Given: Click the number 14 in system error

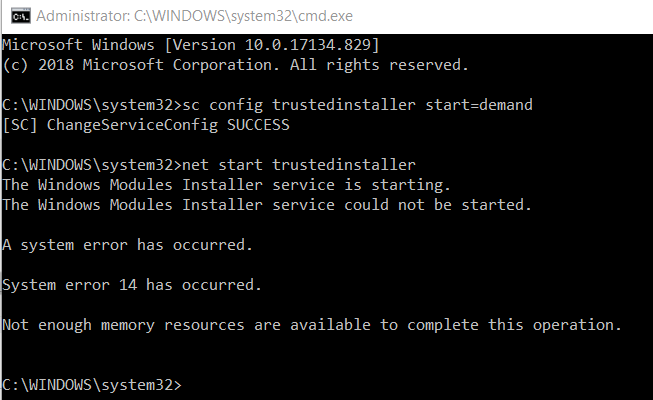Looking at the screenshot, I should [x=128, y=285].
